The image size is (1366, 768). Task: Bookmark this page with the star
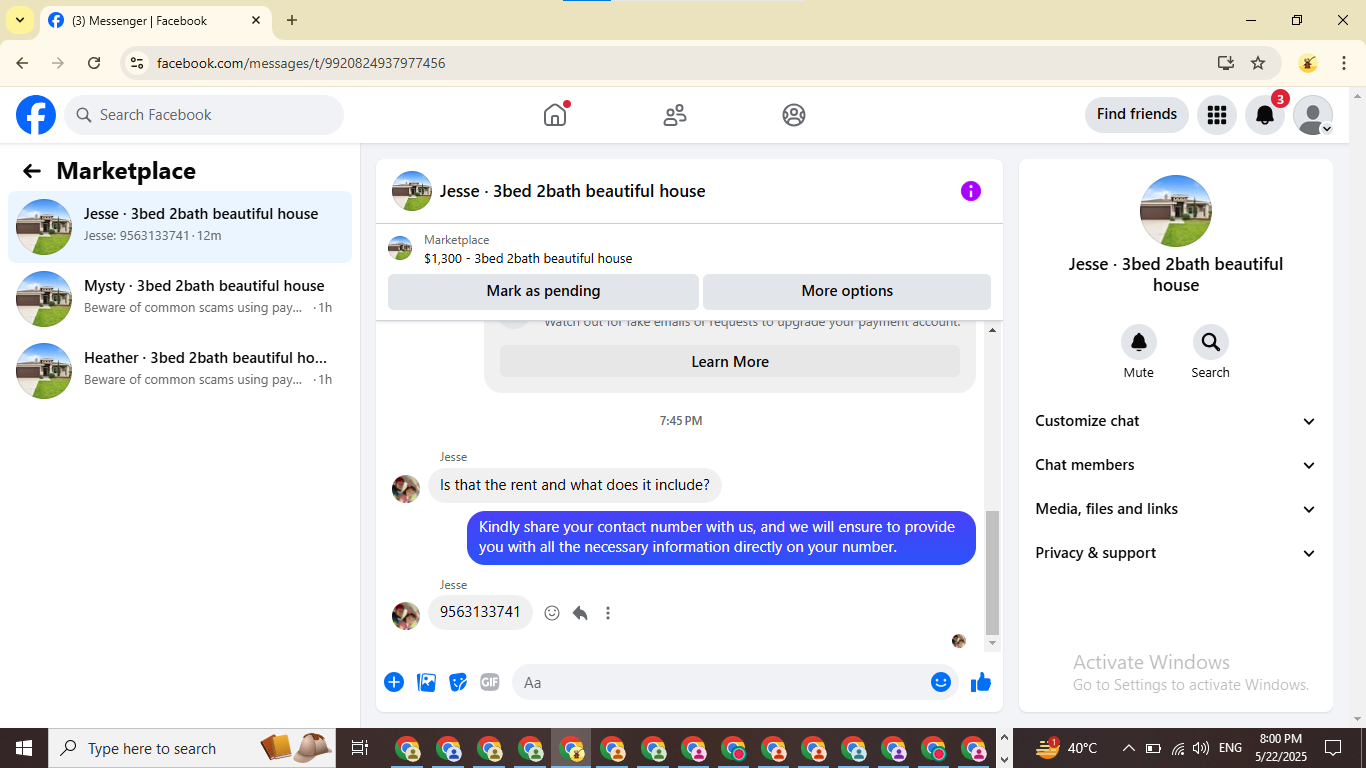(x=1258, y=63)
